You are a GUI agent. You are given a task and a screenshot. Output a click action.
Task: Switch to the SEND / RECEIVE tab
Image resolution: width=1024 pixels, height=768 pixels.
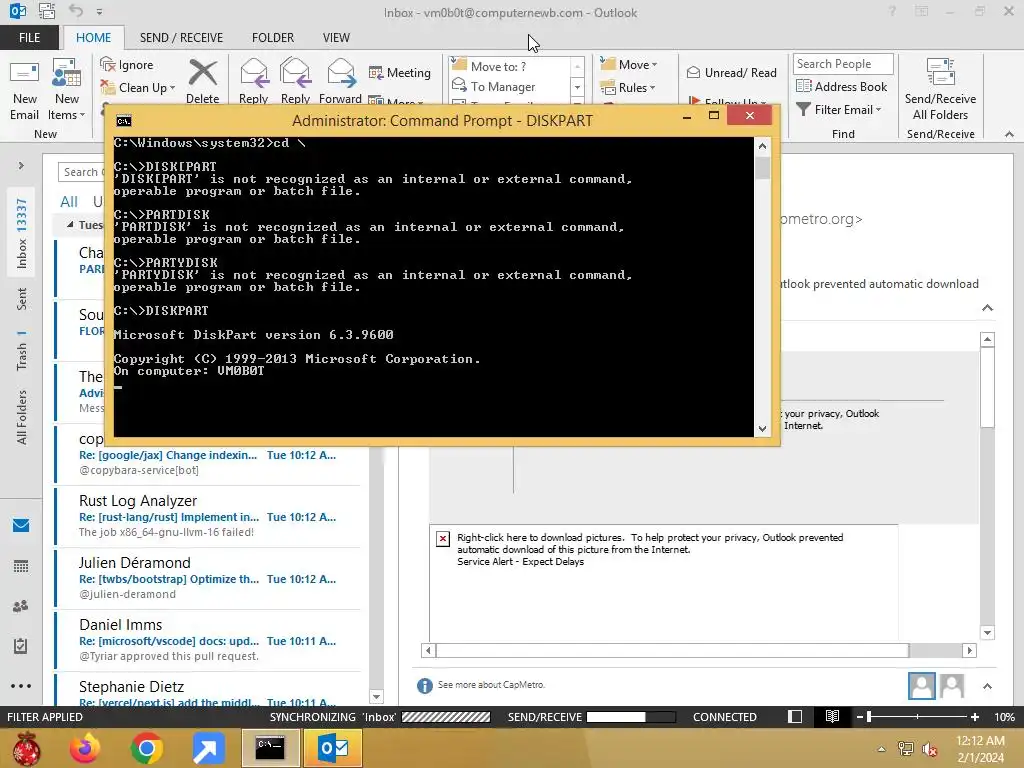tap(181, 38)
